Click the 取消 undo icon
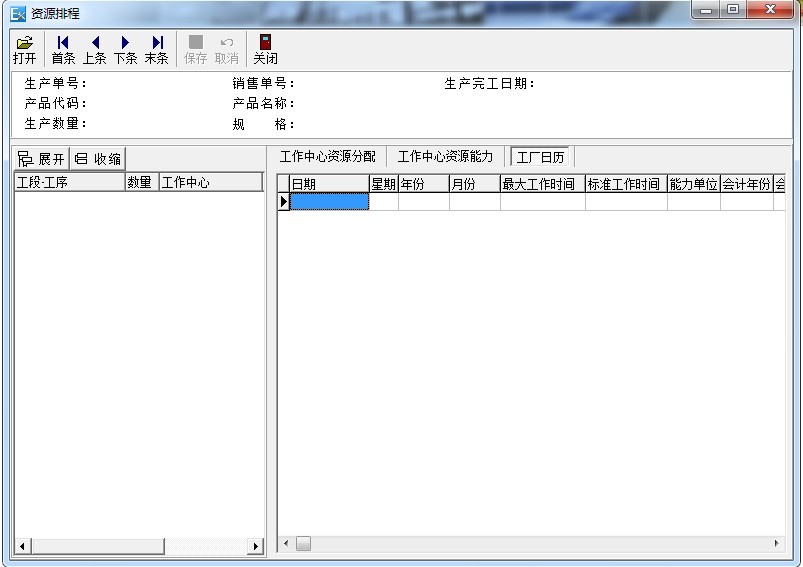Screen dimensions: 803x567 coord(226,50)
